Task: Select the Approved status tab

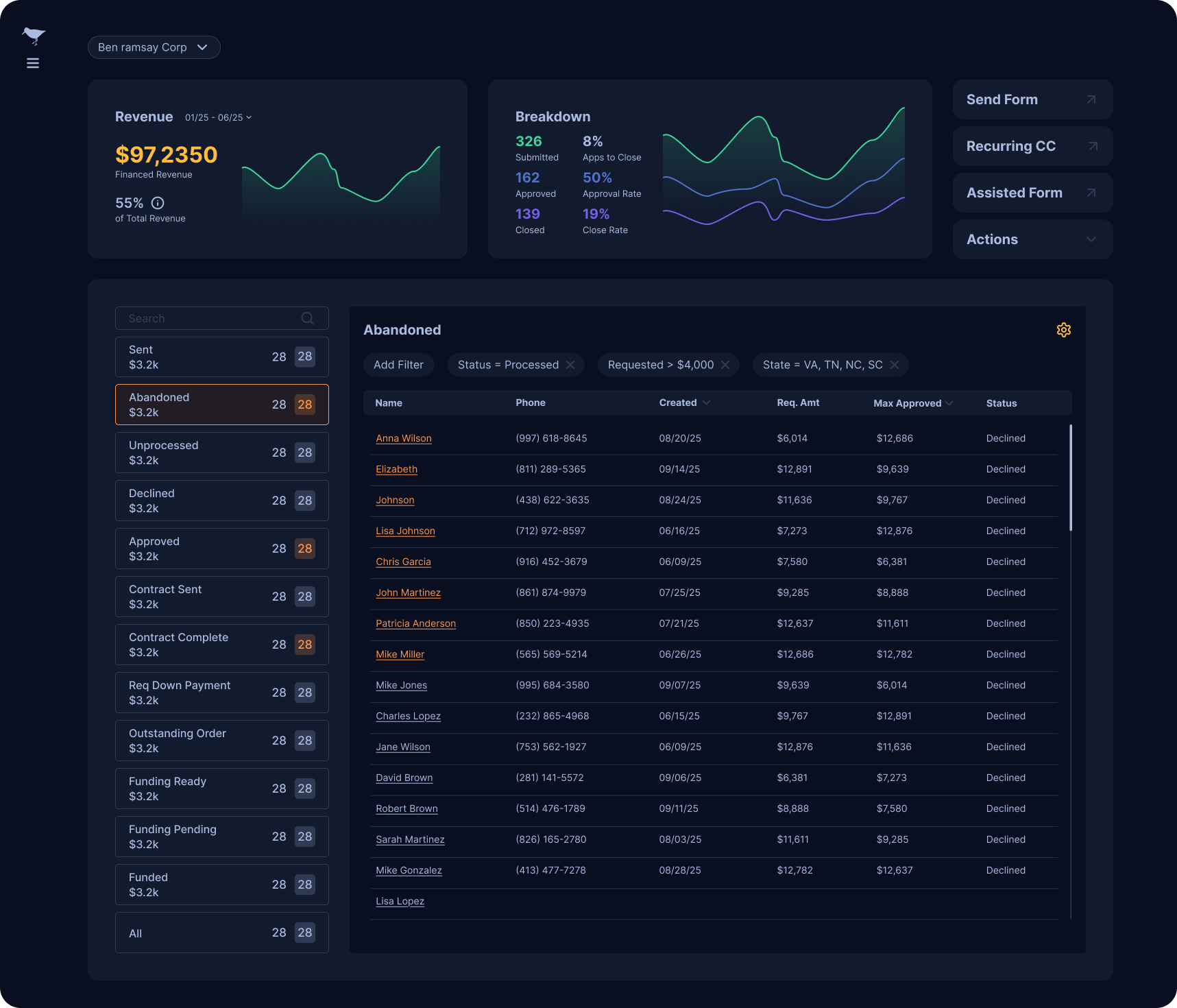Action: tap(222, 549)
